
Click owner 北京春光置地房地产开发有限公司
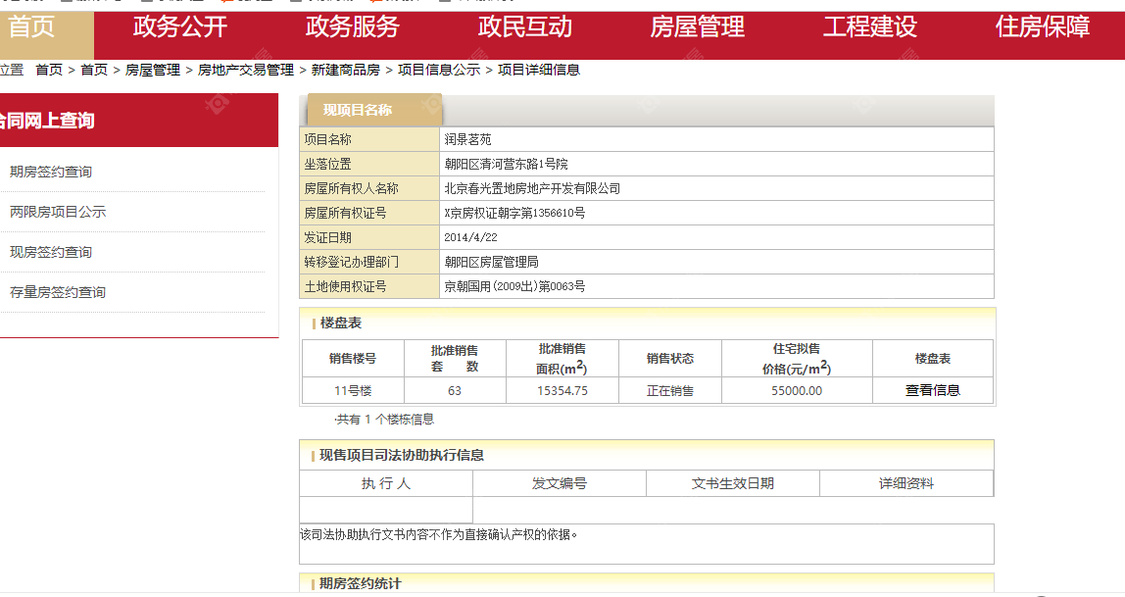532,189
